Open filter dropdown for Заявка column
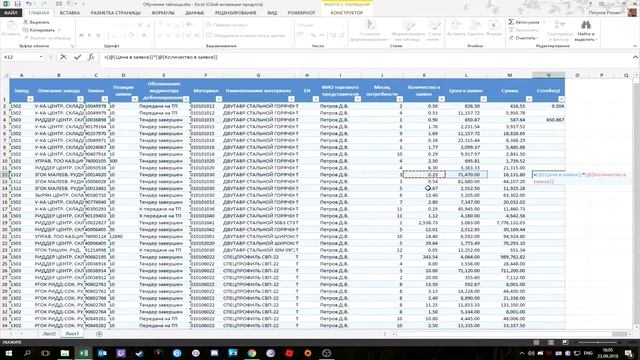Image resolution: width=640 pixels, height=360 pixels. point(104,99)
